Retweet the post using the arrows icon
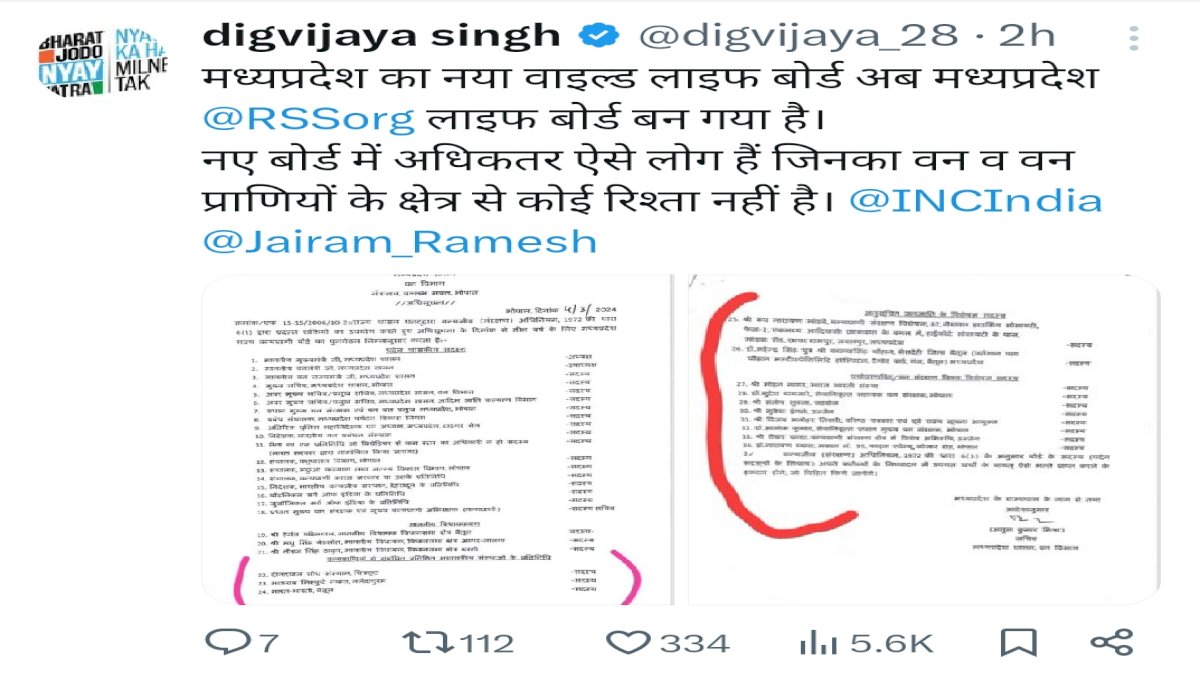 (x=418, y=642)
